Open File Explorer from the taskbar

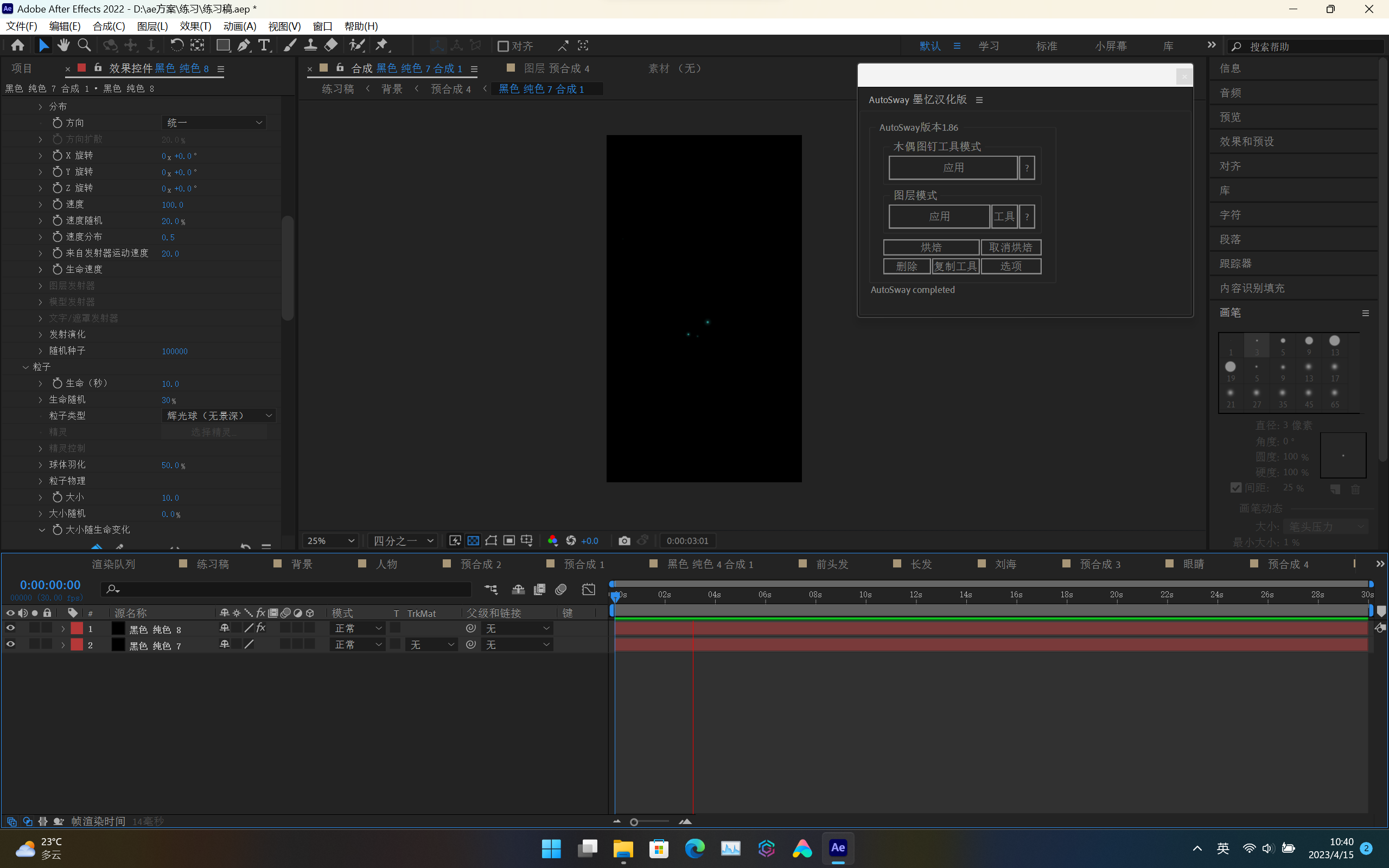click(x=623, y=848)
